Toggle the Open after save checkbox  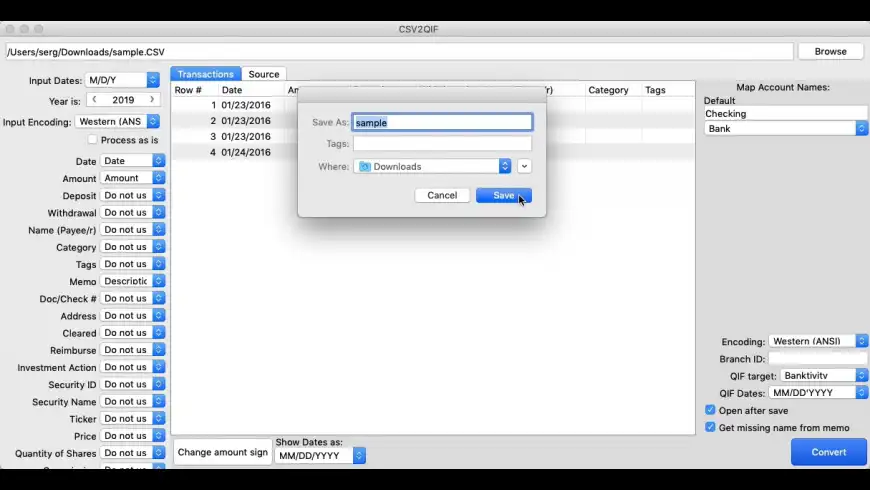point(710,410)
